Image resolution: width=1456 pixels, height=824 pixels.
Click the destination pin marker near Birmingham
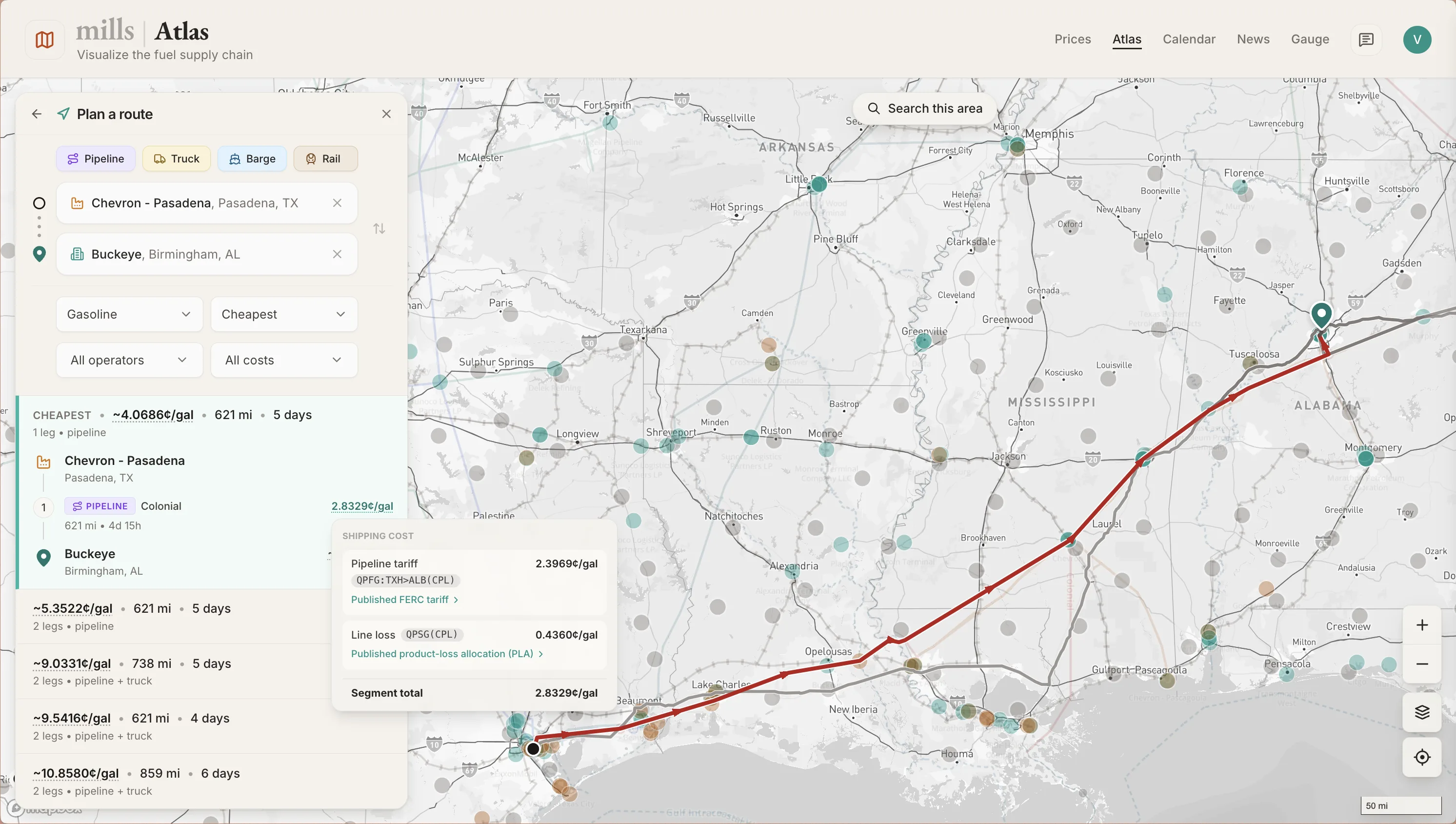coord(1321,315)
